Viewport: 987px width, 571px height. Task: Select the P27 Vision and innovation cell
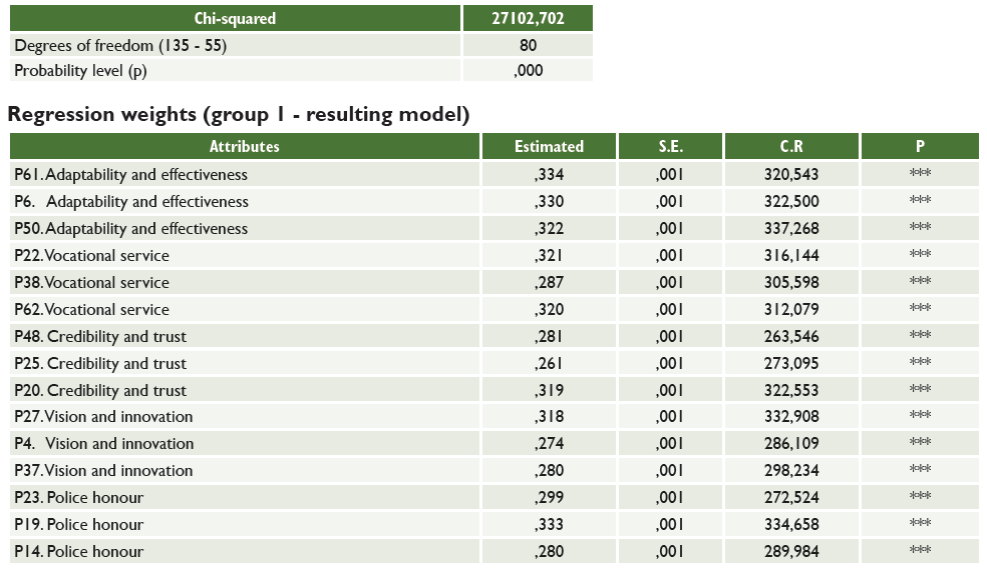(104, 416)
